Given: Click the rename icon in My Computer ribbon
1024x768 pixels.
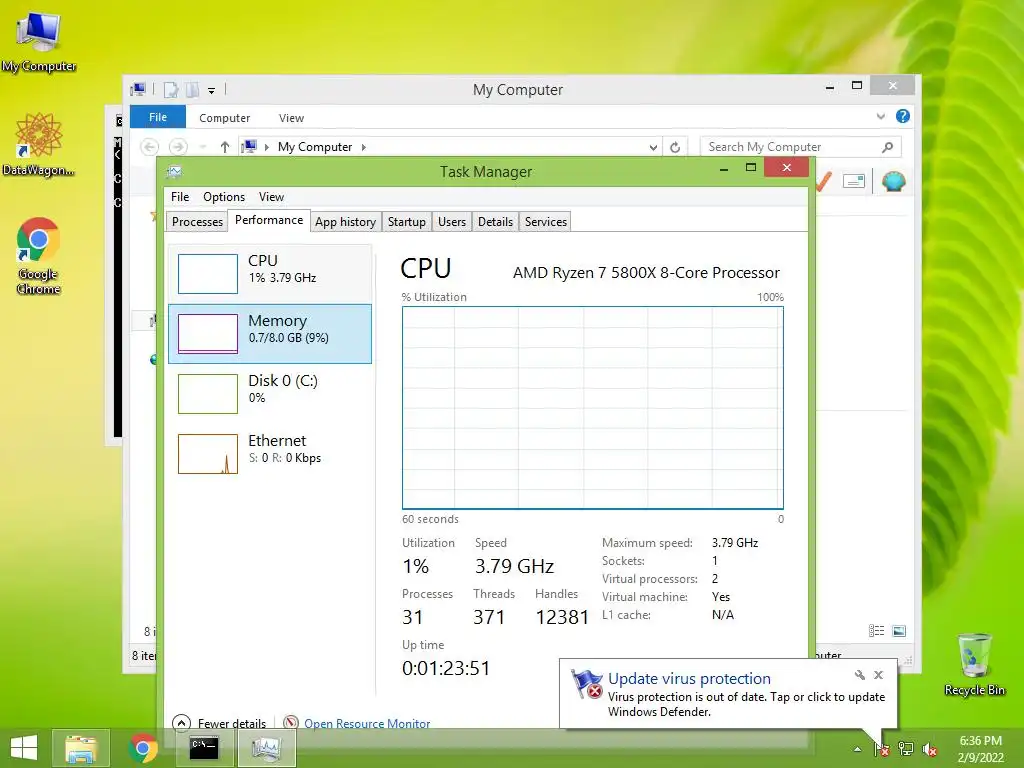Looking at the screenshot, I should click(x=854, y=181).
